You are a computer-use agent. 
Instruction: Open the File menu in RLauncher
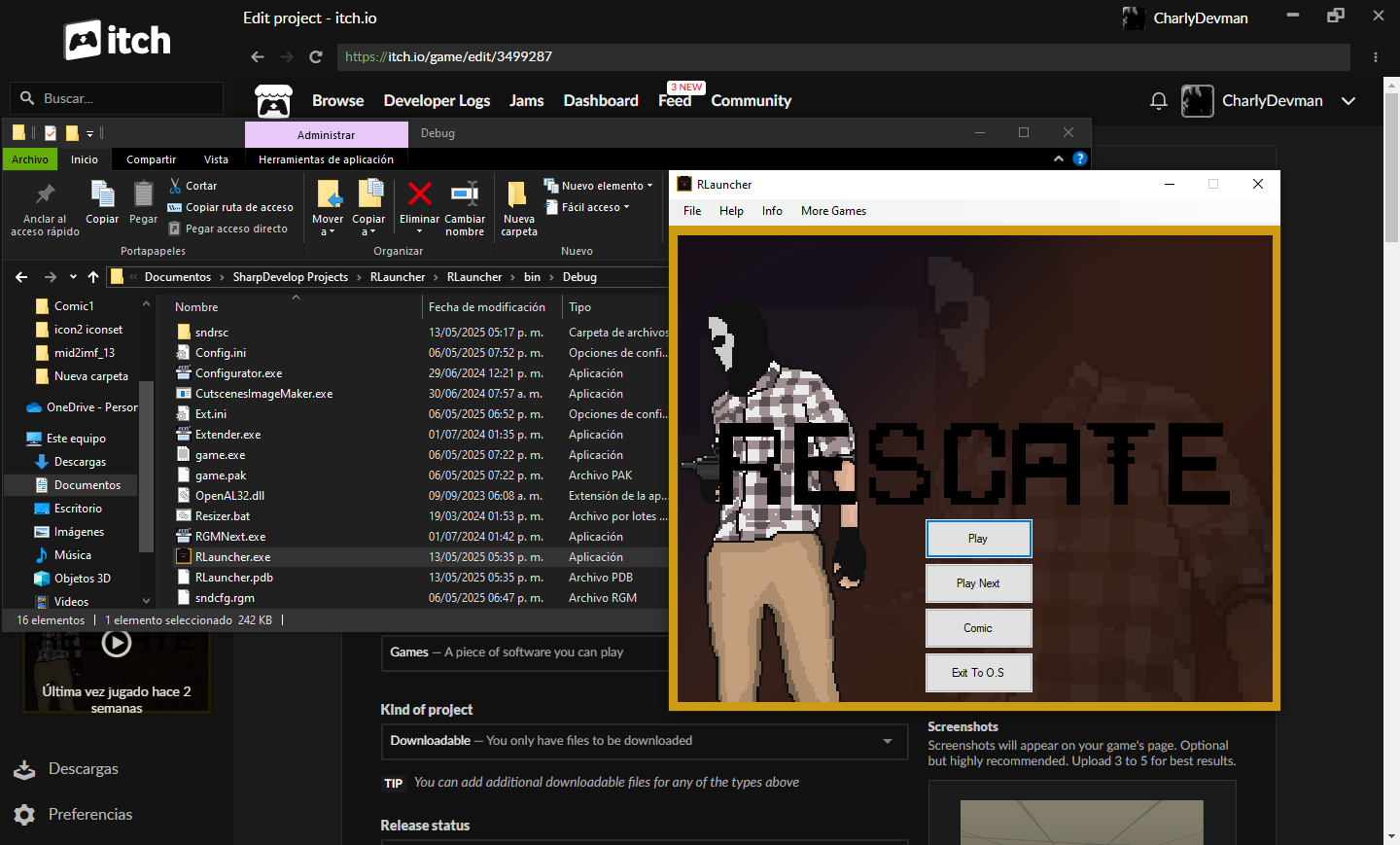click(692, 211)
